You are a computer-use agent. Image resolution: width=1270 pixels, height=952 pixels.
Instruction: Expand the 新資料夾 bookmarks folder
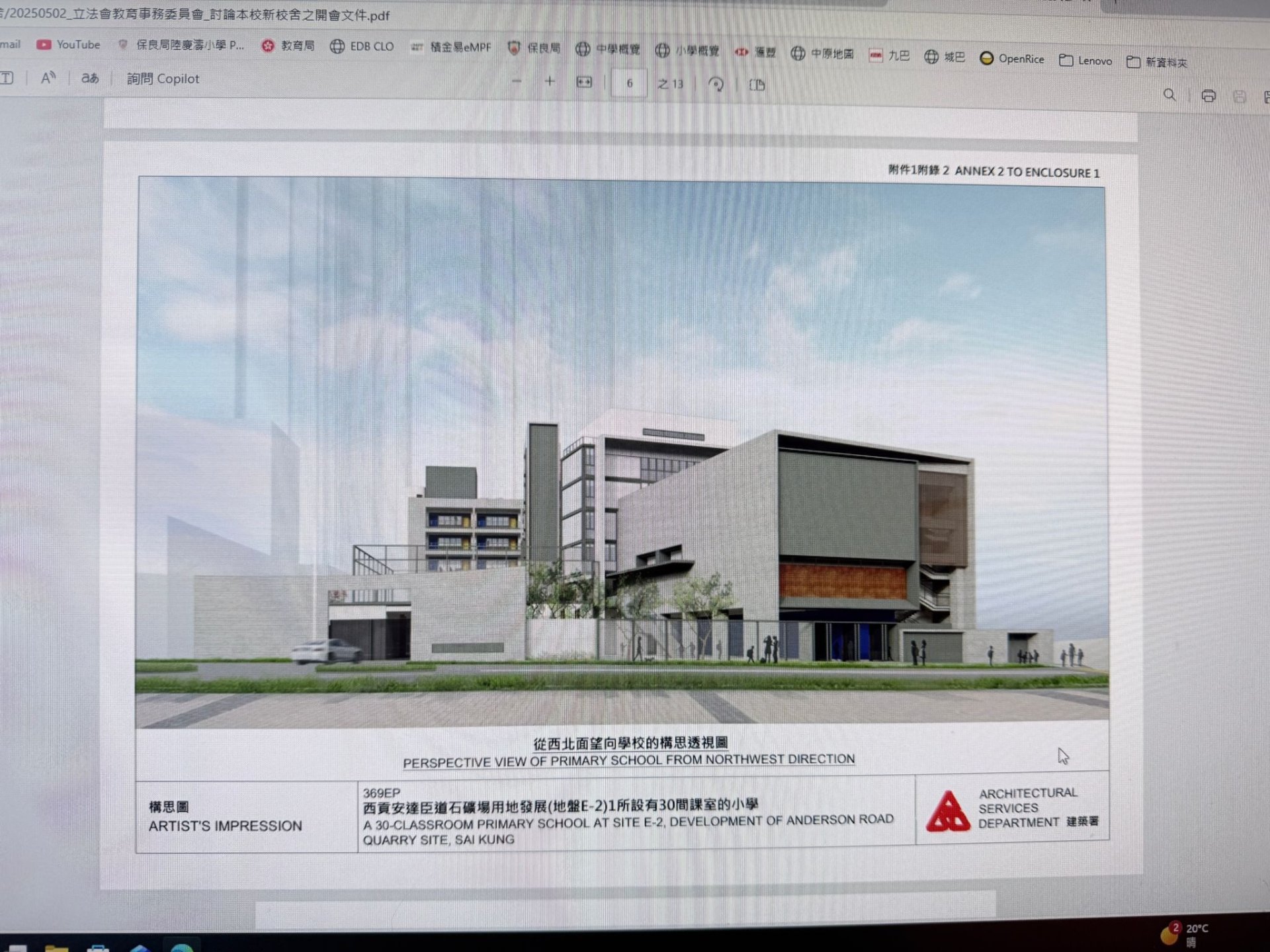point(1157,62)
